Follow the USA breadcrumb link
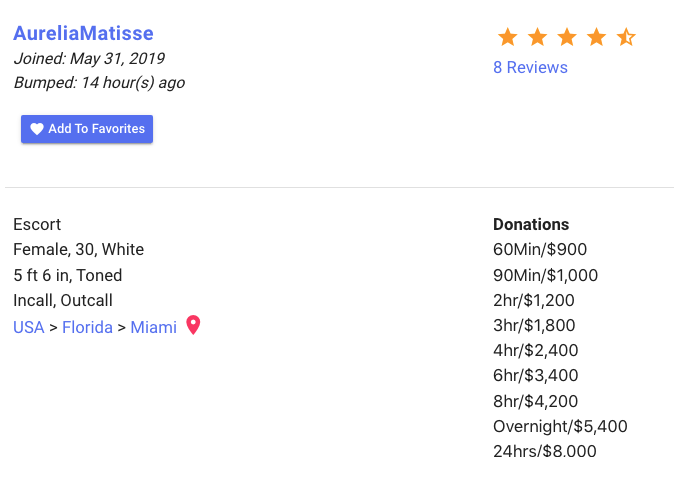Viewport: 674px width, 478px height. point(29,328)
